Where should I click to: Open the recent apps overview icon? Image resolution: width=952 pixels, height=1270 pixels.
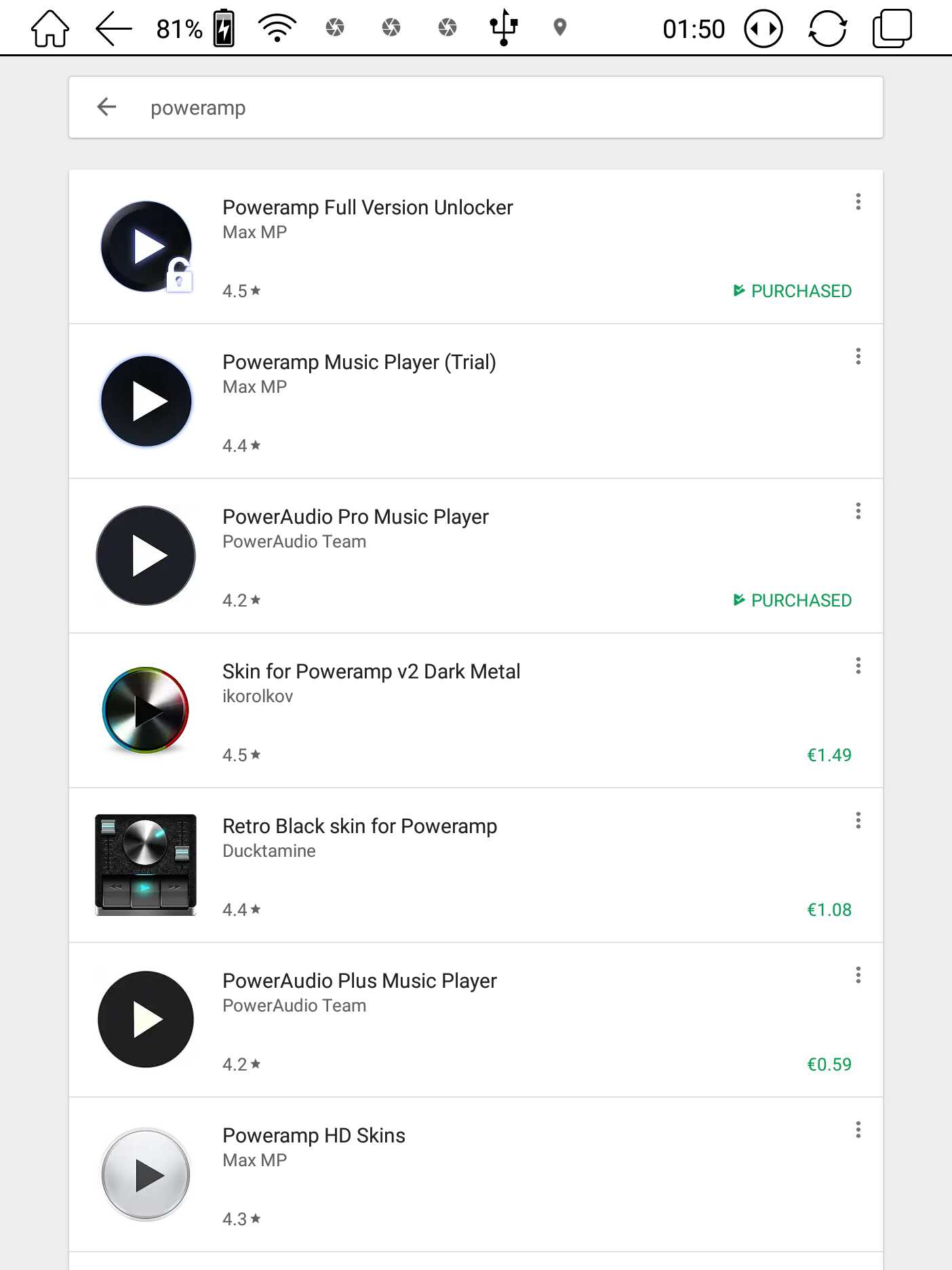click(892, 28)
